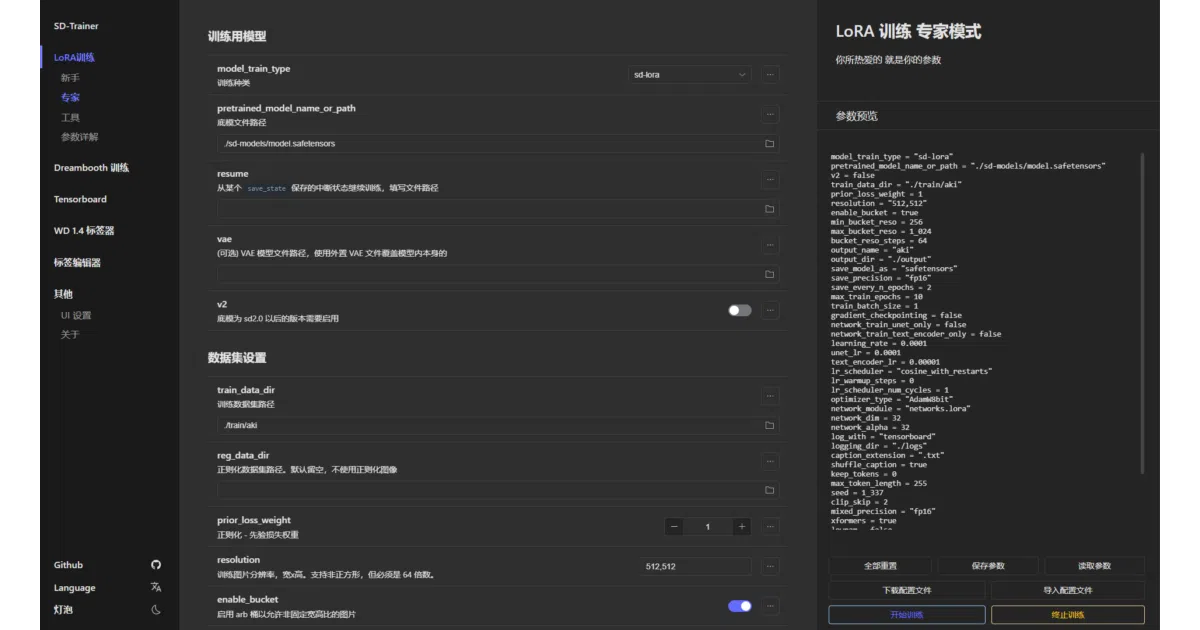Browse folder for pretrained model path
The image size is (1200, 630).
(770, 144)
